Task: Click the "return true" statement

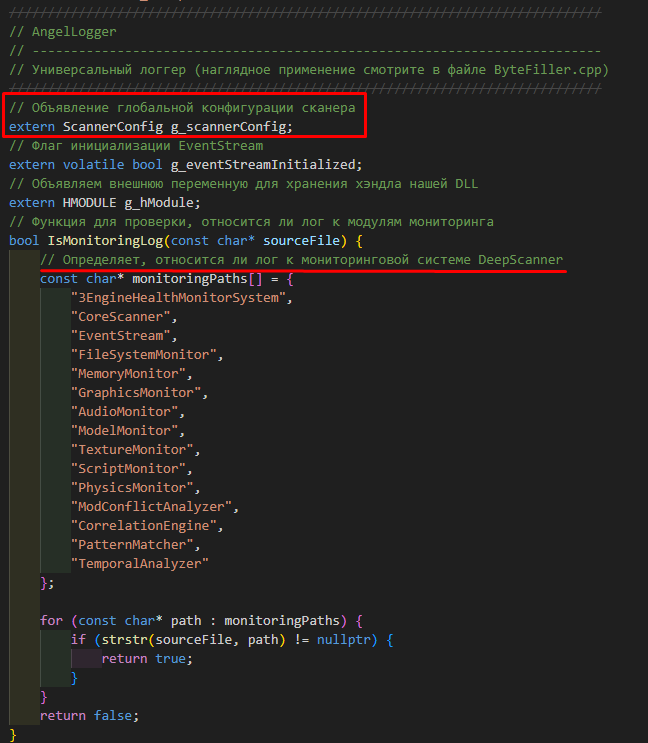Action: point(146,658)
